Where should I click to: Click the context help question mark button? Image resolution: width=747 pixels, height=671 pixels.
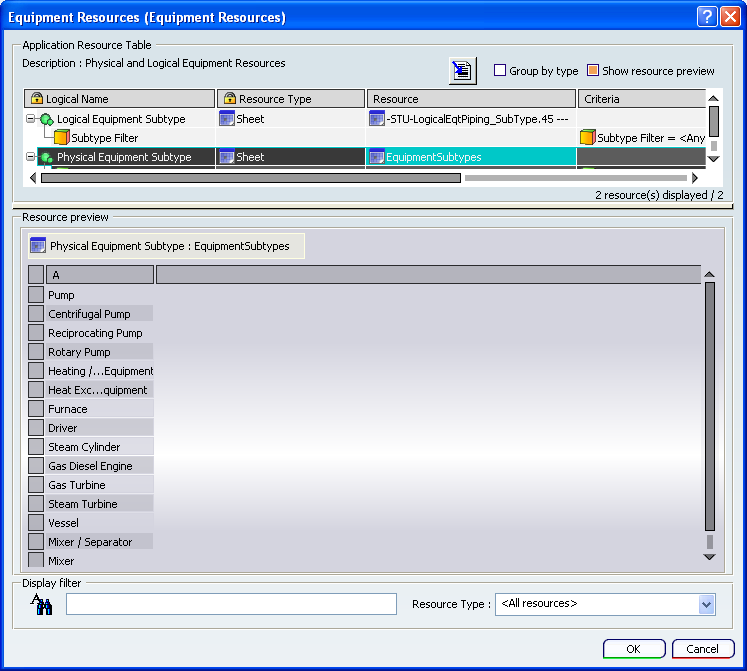707,17
